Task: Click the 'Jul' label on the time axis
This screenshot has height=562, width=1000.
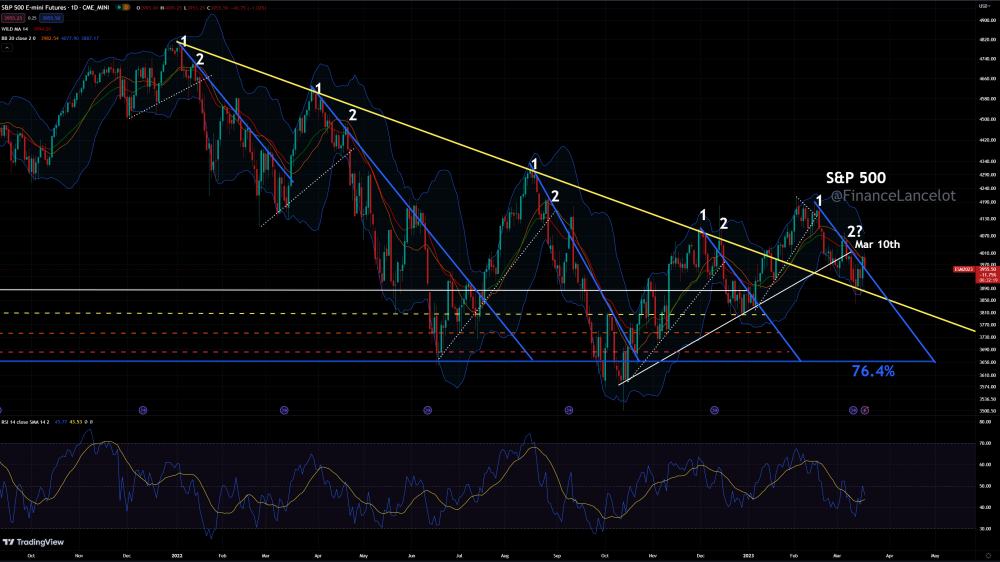Action: click(459, 556)
